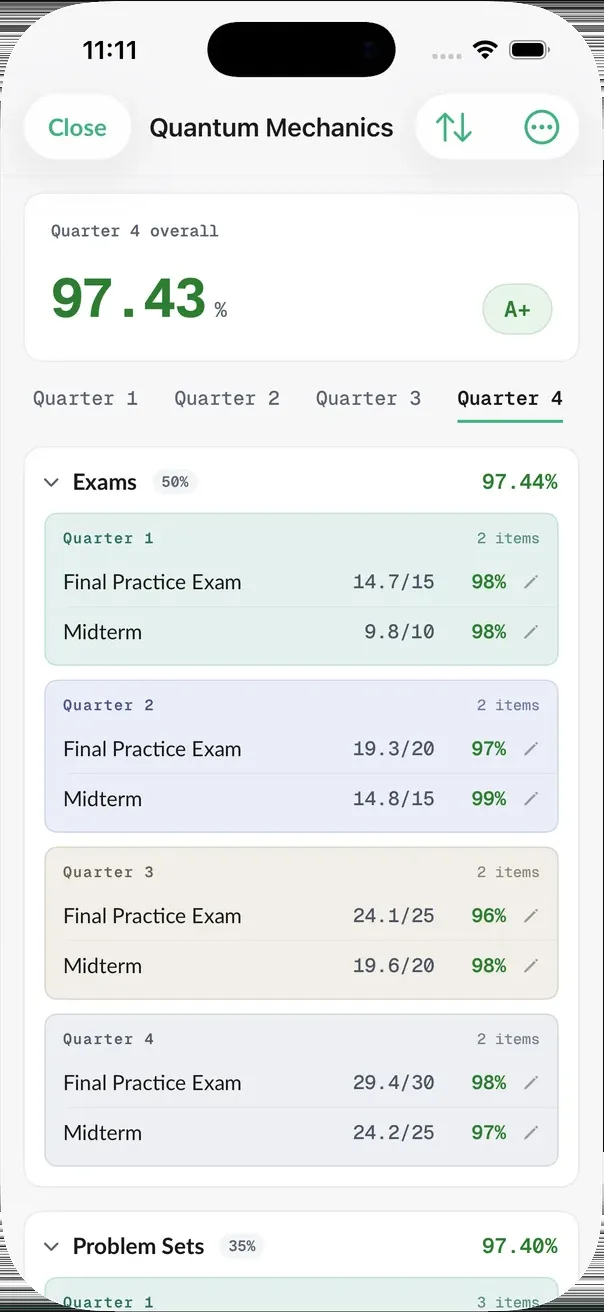Switch to the Quarter 2 tab
The height and width of the screenshot is (1312, 604).
coord(227,399)
